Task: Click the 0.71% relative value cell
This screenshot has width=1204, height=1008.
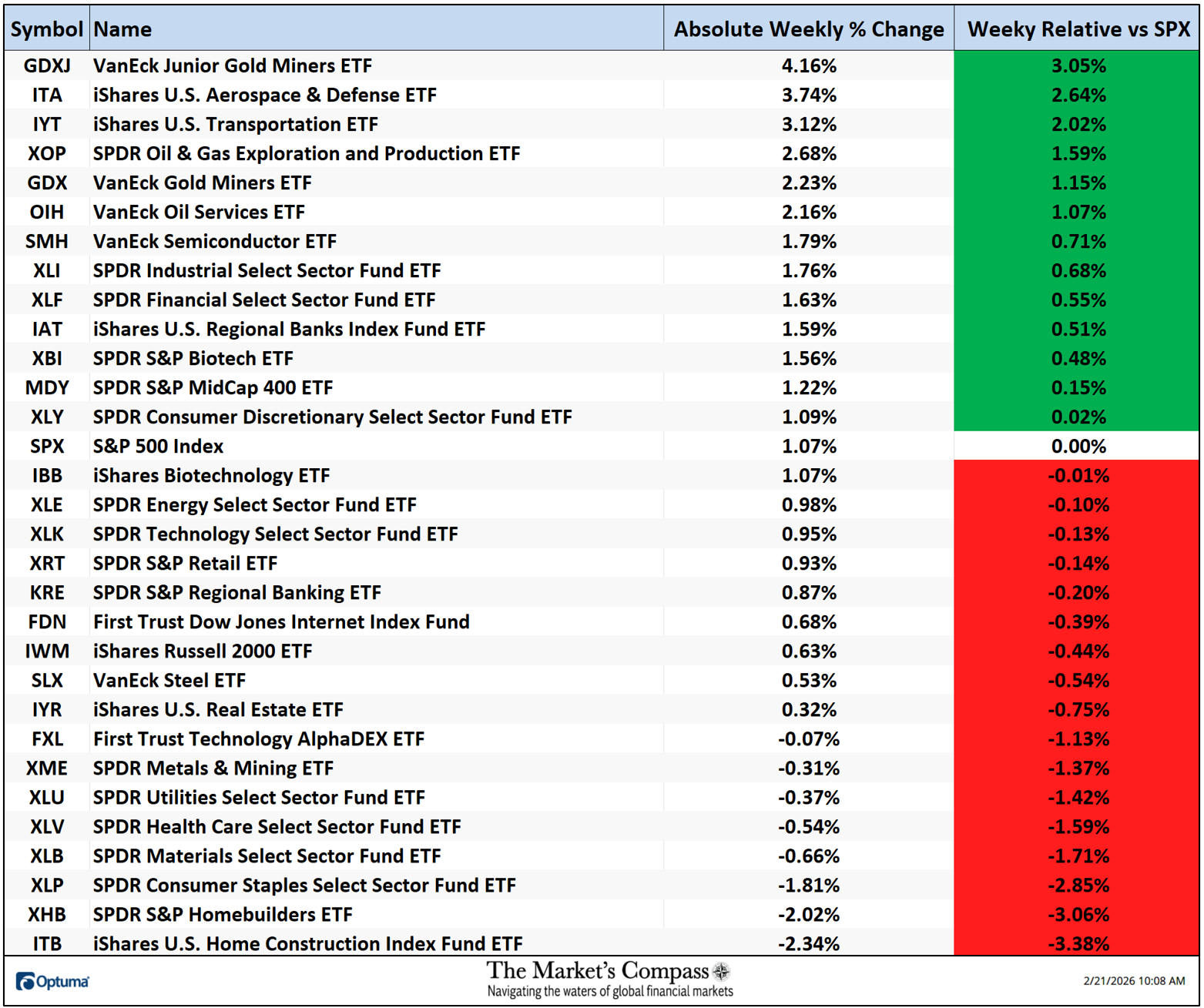Action: pos(1078,241)
